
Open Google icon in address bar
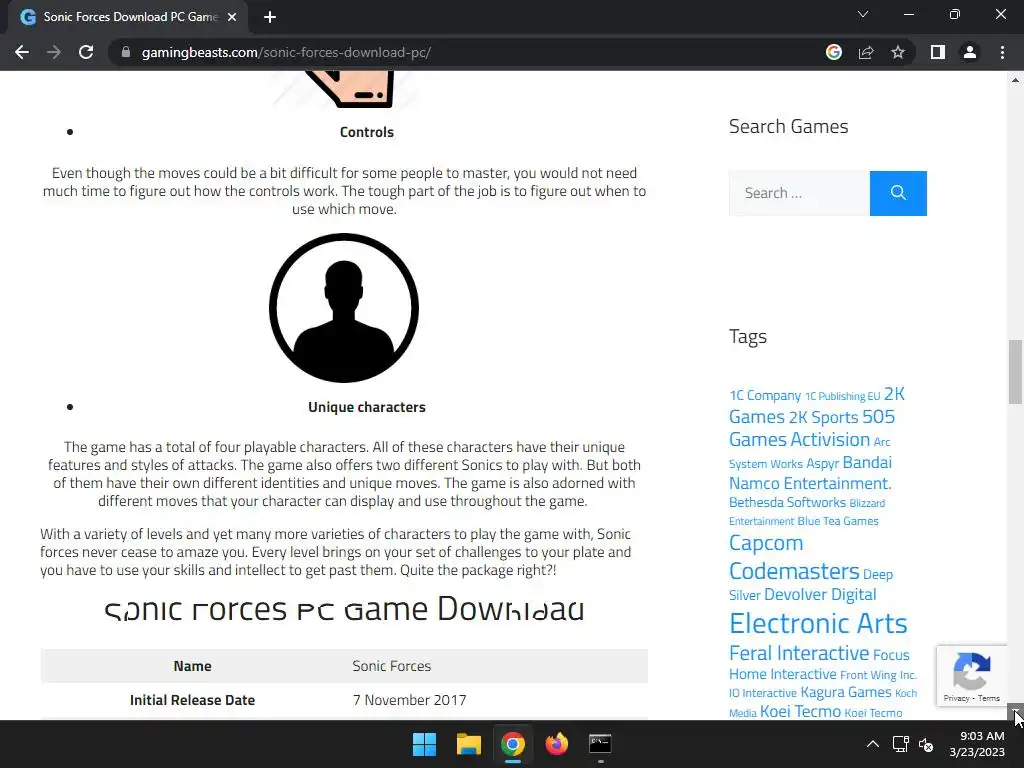833,52
